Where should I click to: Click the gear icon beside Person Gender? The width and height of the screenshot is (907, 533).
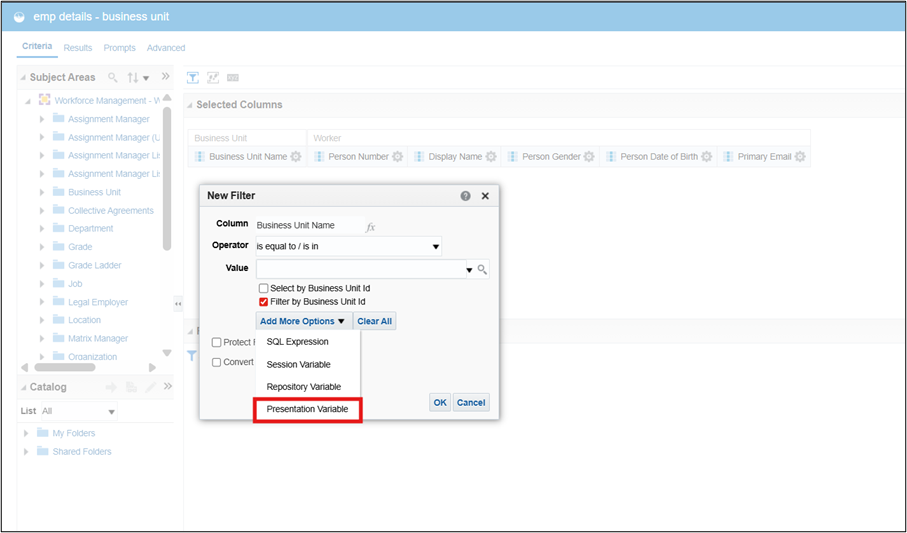pos(589,157)
